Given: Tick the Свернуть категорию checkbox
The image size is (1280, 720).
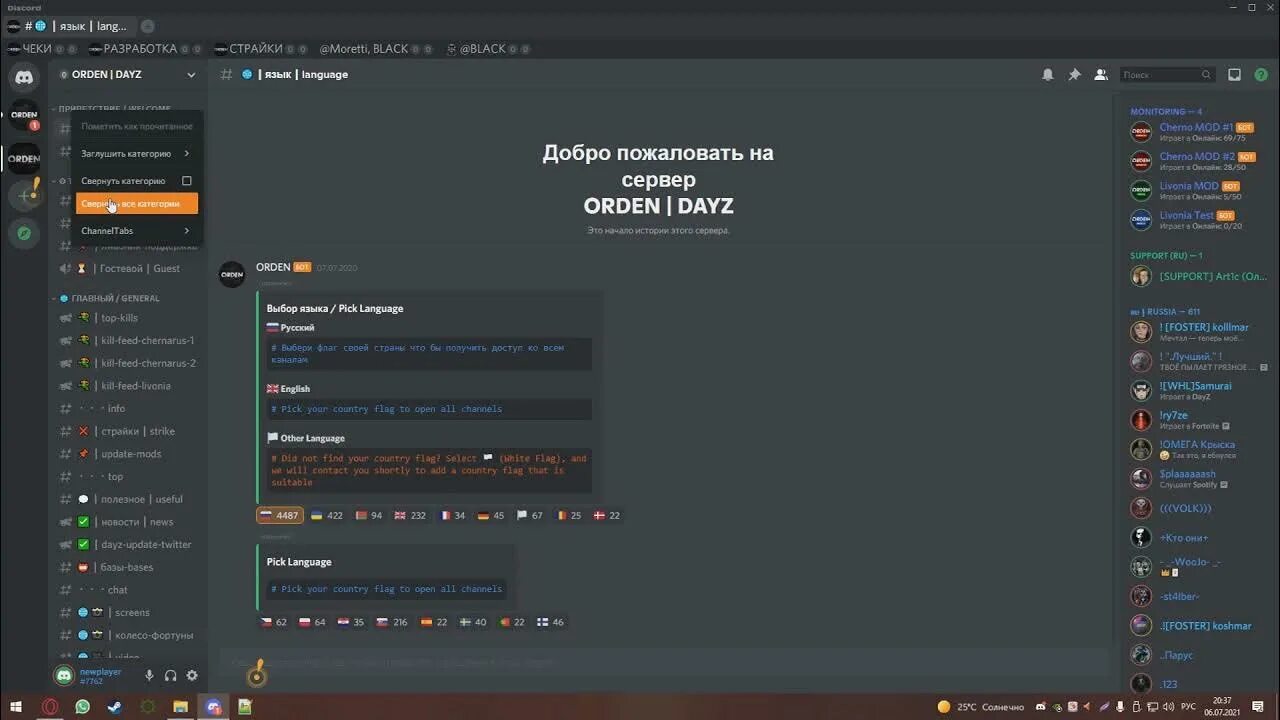Looking at the screenshot, I should tap(186, 181).
